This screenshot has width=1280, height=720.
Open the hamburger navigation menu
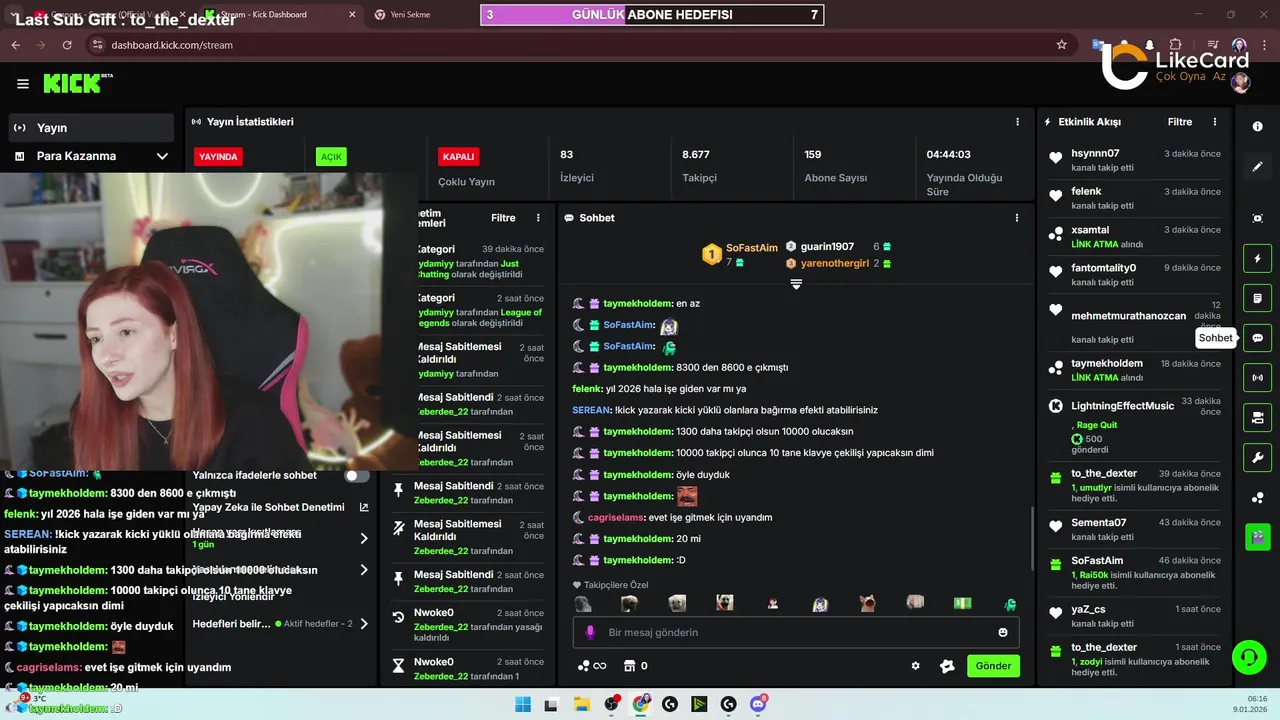point(23,84)
